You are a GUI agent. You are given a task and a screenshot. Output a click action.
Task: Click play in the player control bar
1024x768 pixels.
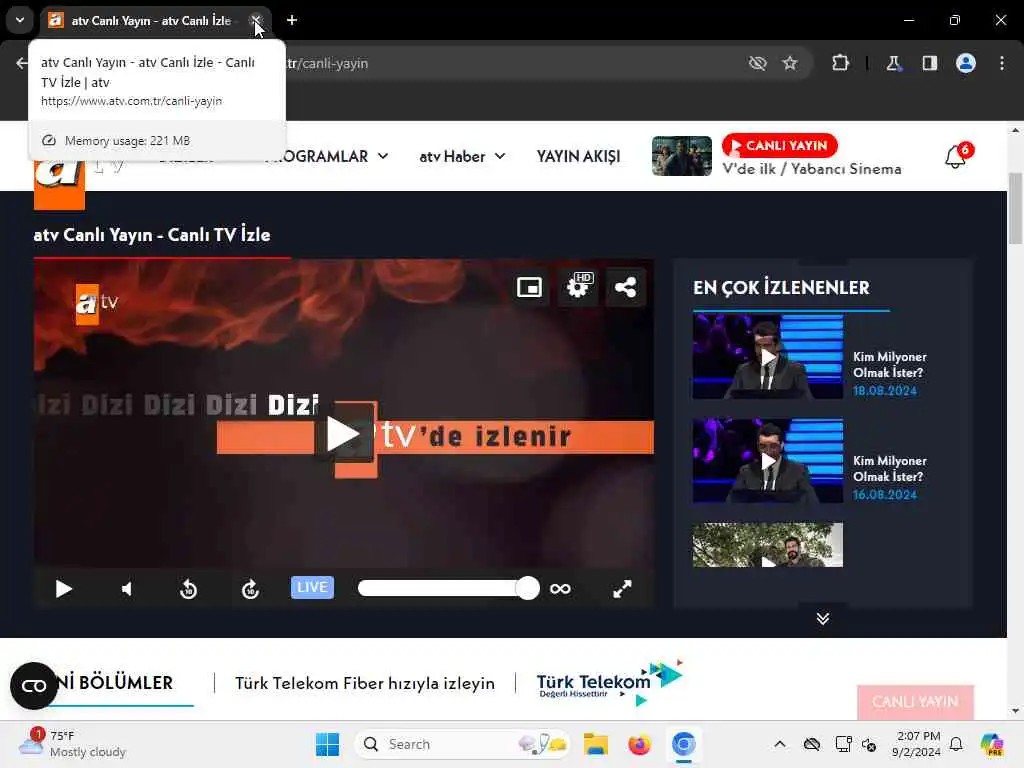click(x=63, y=589)
